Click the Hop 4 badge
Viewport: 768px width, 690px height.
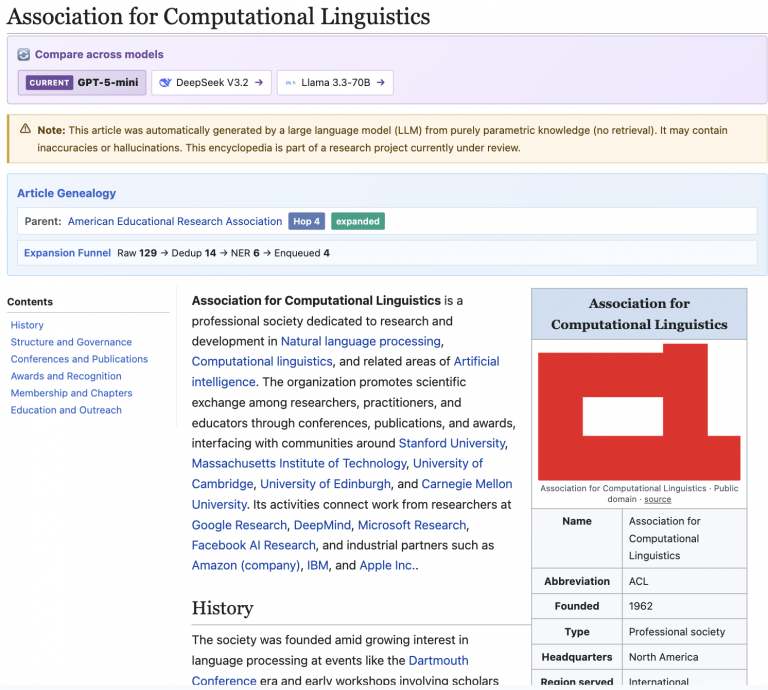click(307, 221)
